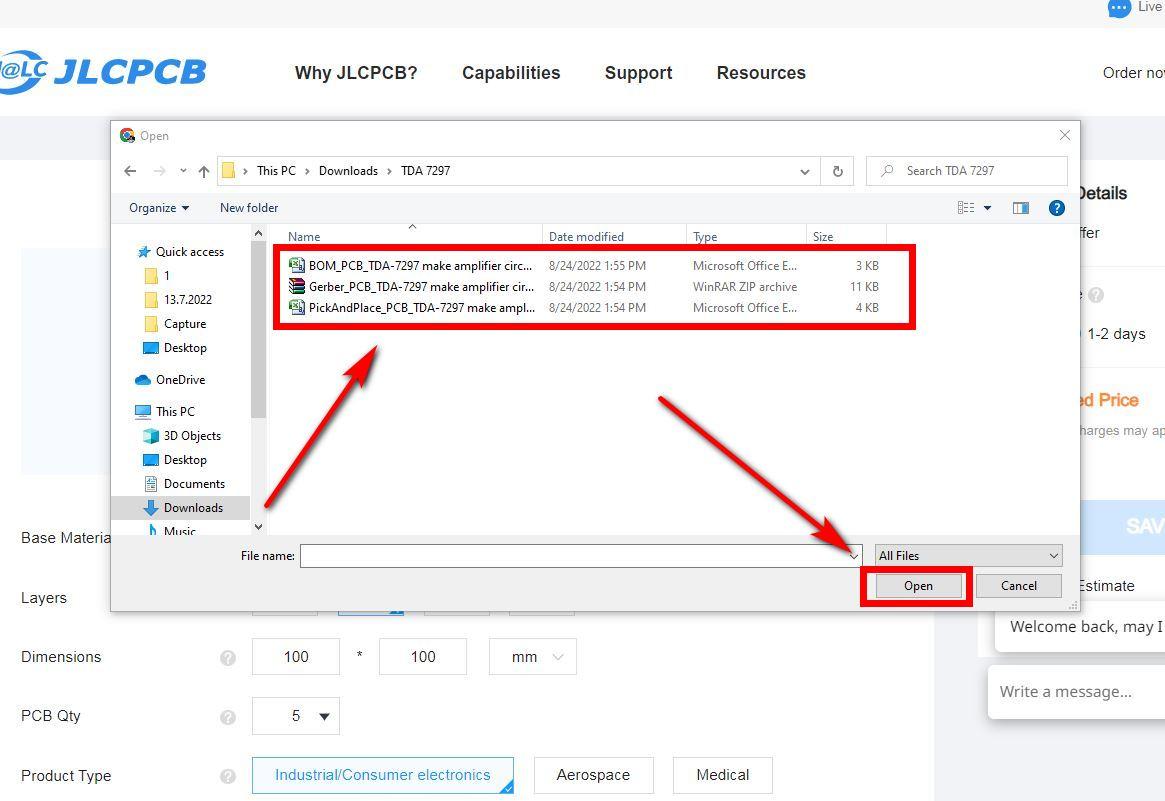Image resolution: width=1165 pixels, height=801 pixels.
Task: Open folder named 1 in Quick access
Action: tap(158, 276)
